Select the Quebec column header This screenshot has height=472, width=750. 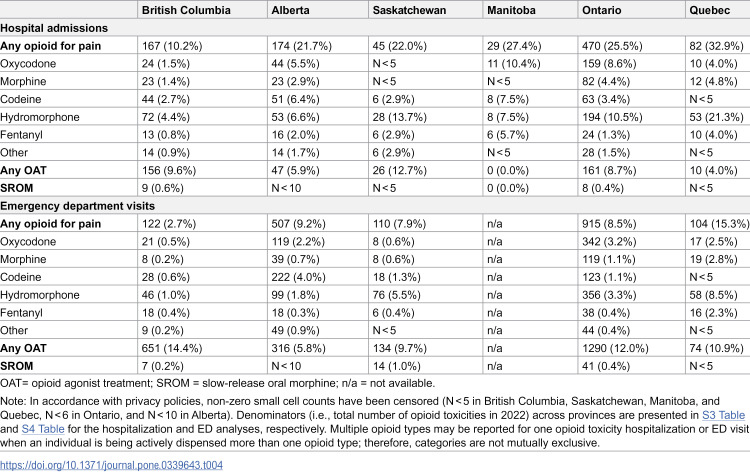pos(710,10)
